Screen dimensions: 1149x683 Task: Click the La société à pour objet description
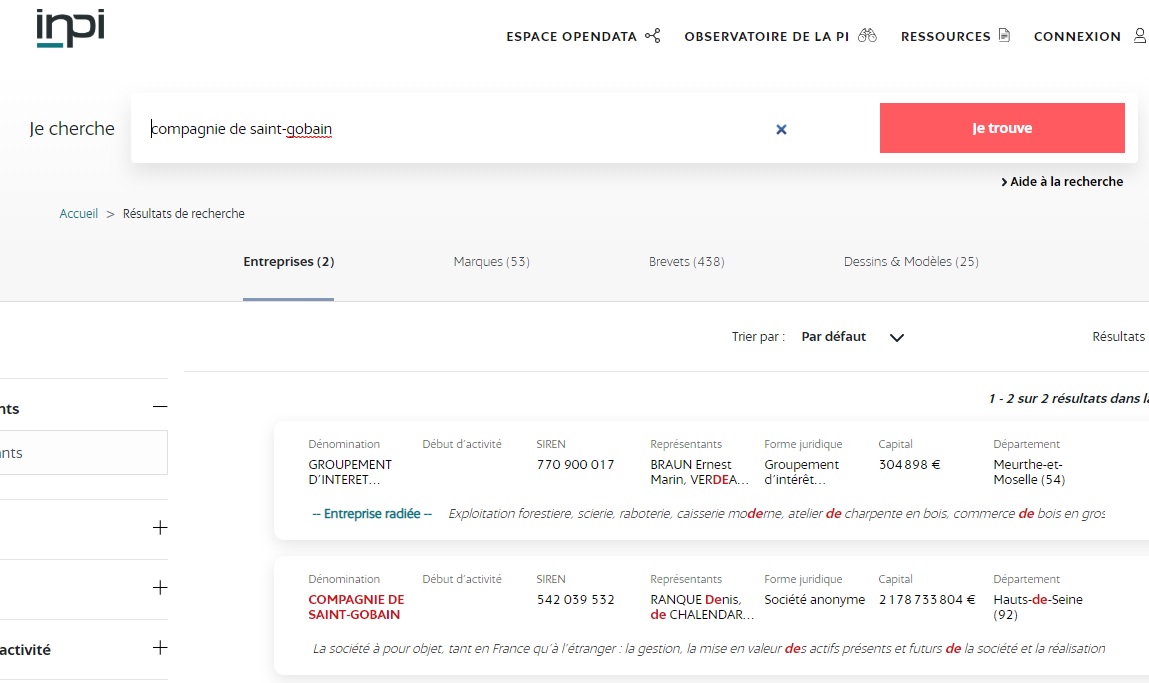(709, 649)
